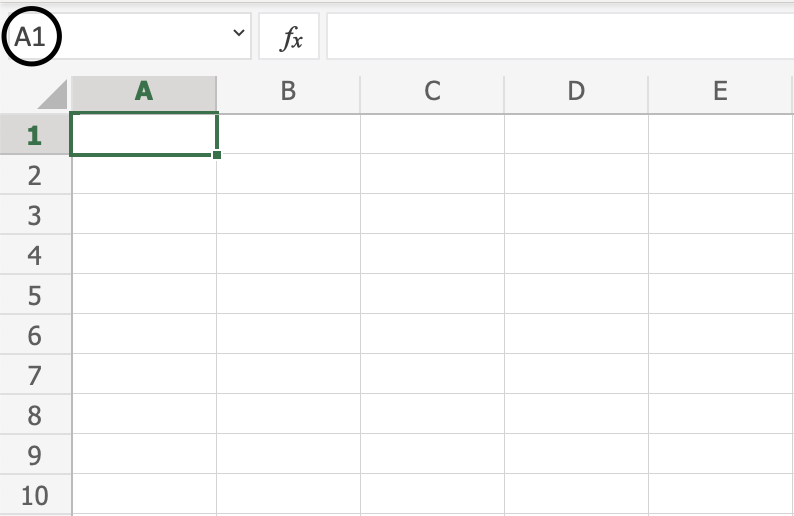Click cell E6 in the grid

(720, 334)
